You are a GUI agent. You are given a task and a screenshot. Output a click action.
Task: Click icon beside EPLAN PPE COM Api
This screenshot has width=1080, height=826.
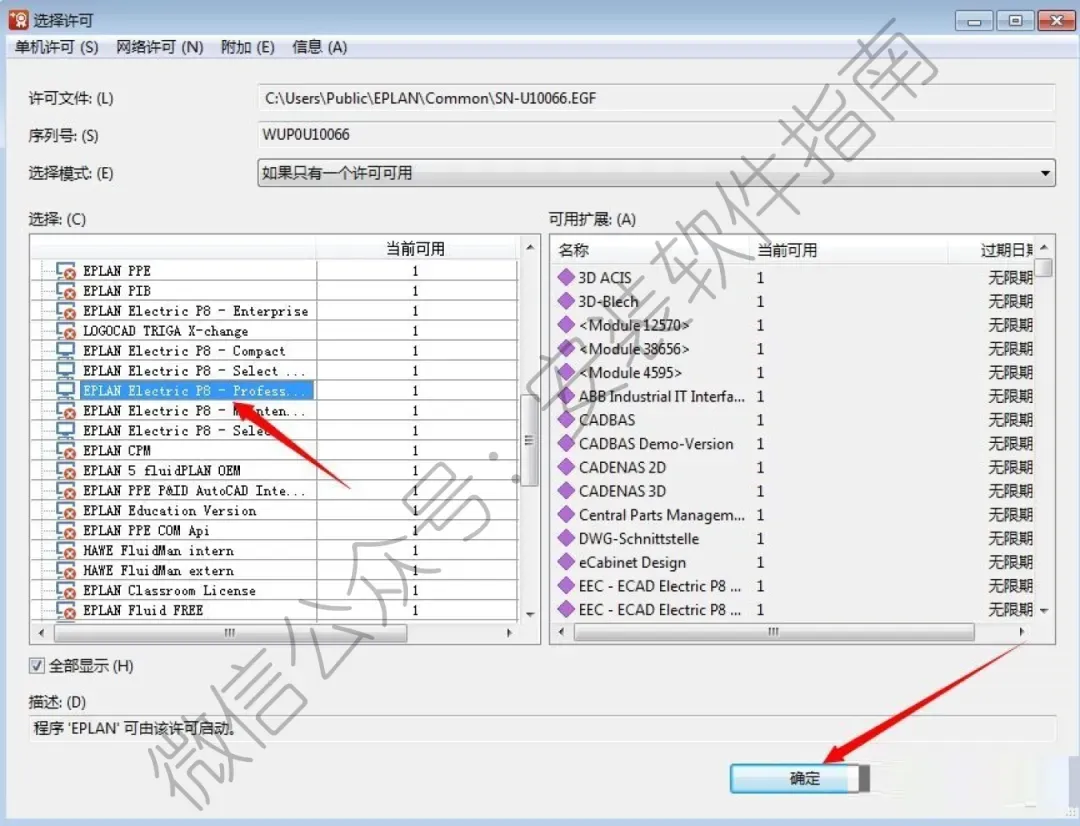pos(66,530)
